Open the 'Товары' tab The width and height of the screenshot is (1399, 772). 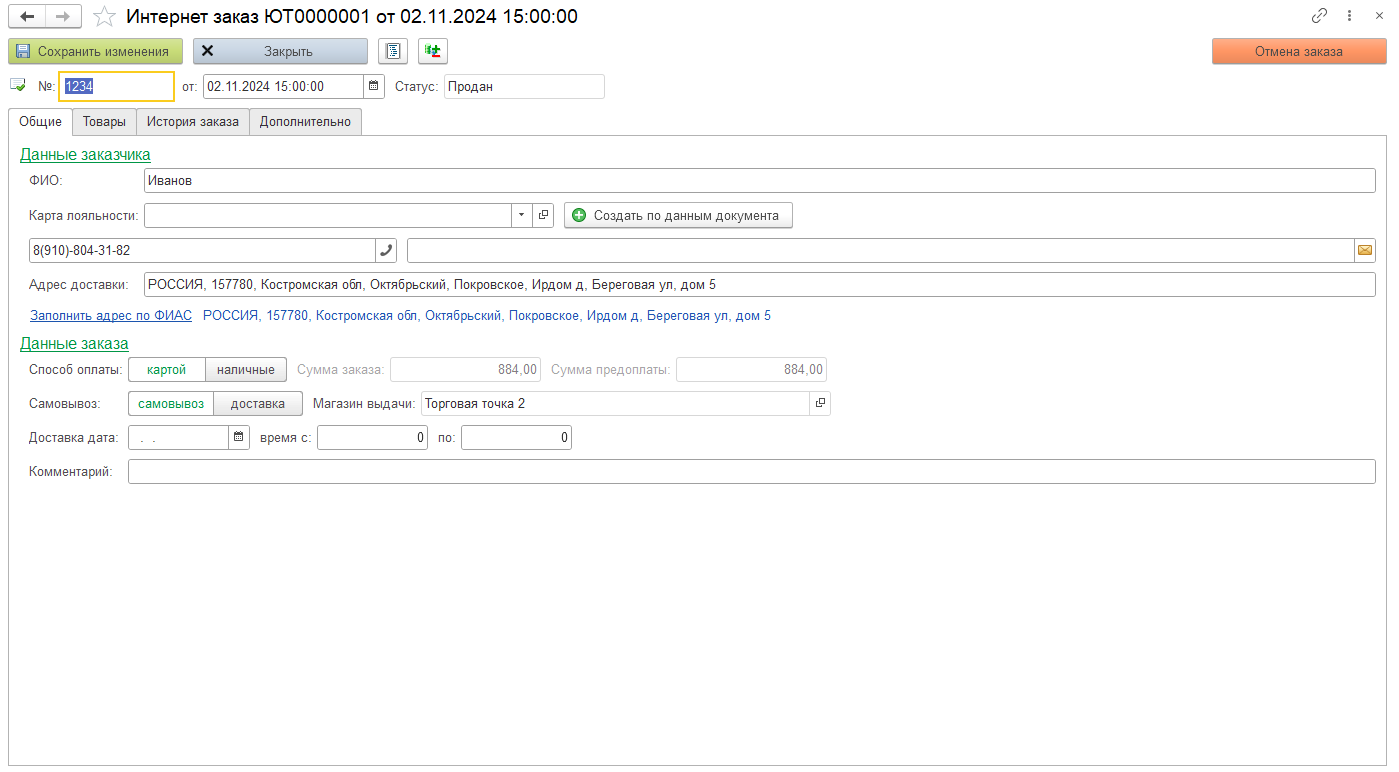pos(104,122)
